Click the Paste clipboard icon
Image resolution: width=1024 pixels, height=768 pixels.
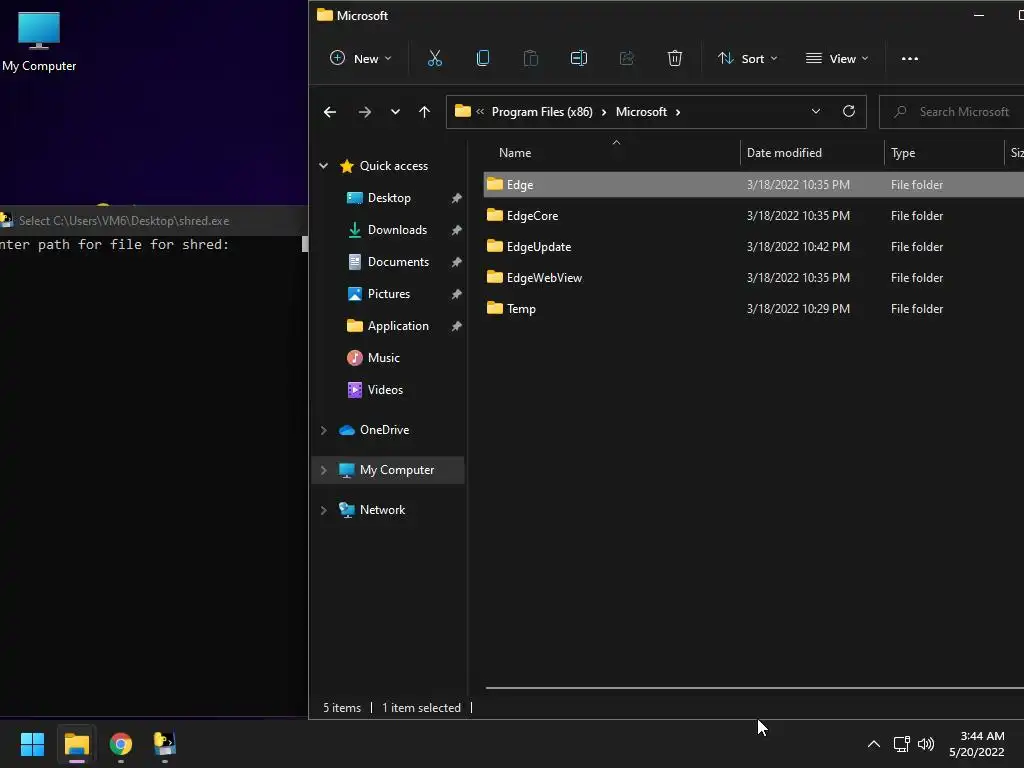(530, 59)
